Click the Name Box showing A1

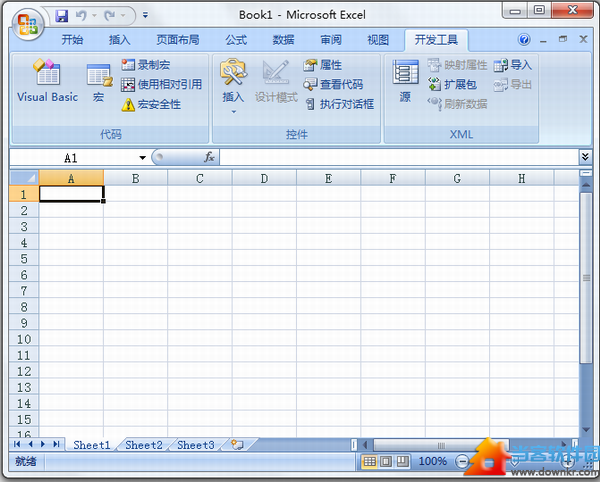pyautogui.click(x=73, y=157)
